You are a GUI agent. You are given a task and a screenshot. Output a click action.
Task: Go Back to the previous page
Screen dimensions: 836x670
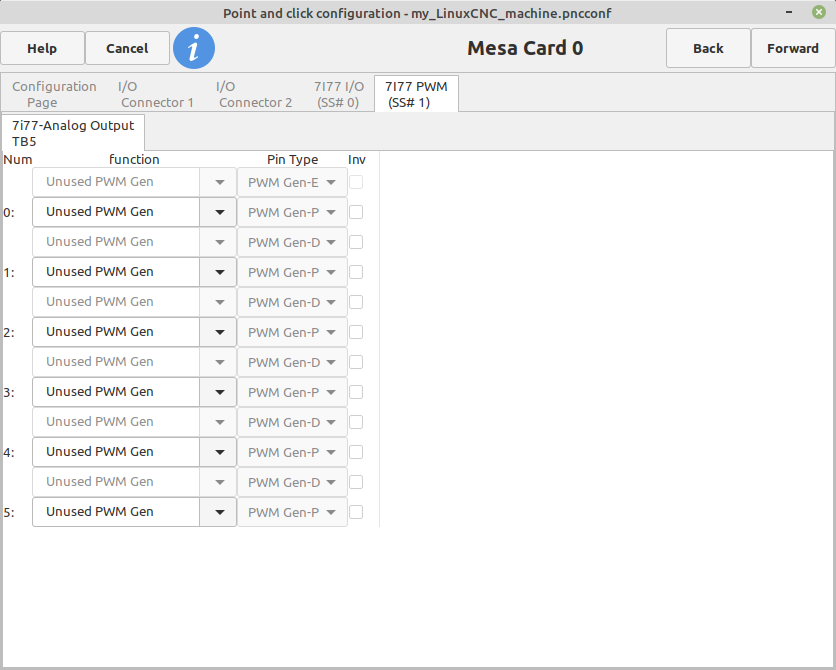click(708, 48)
